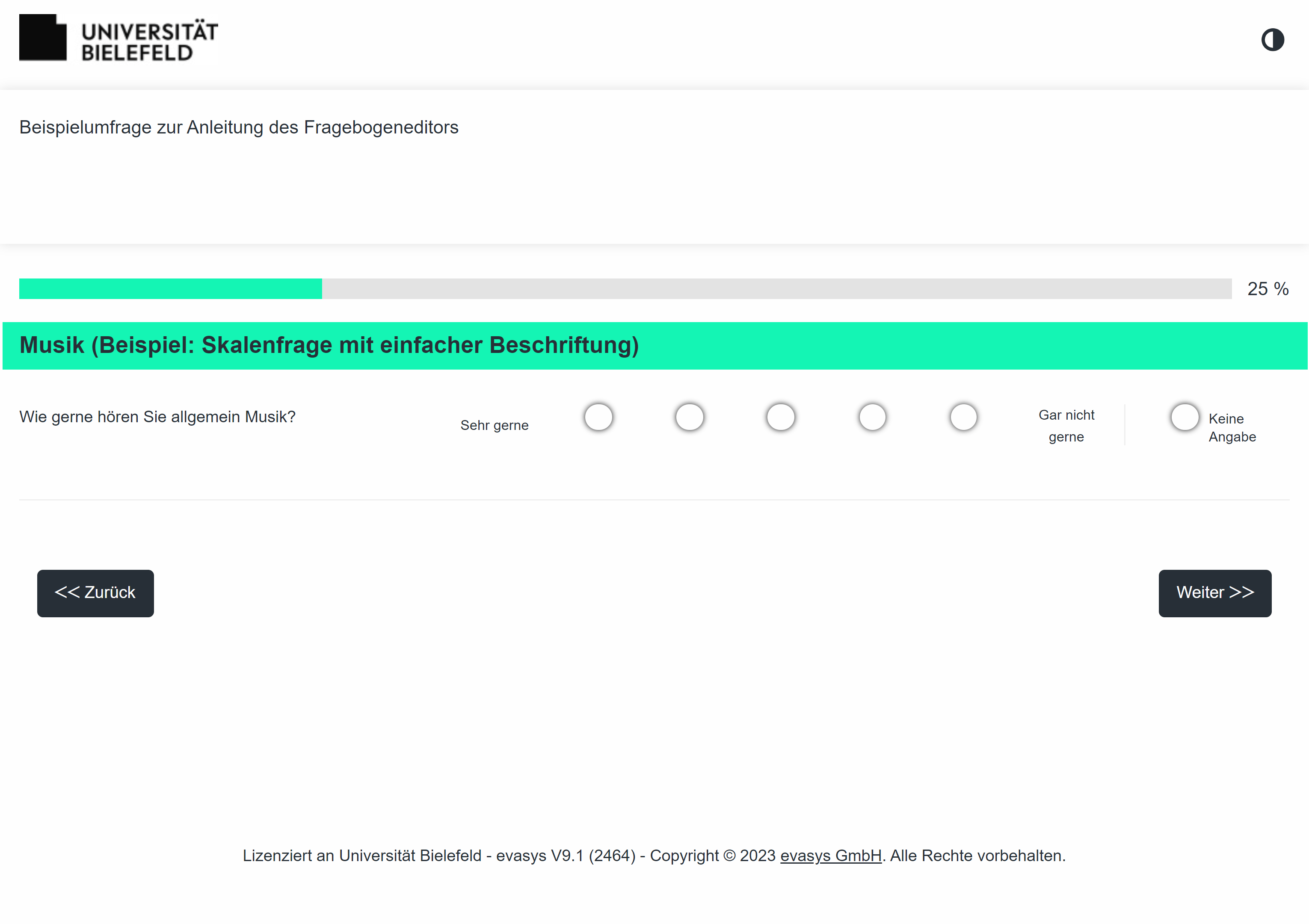Choose the middle scale radio button
The width and height of the screenshot is (1309, 924).
pos(781,417)
